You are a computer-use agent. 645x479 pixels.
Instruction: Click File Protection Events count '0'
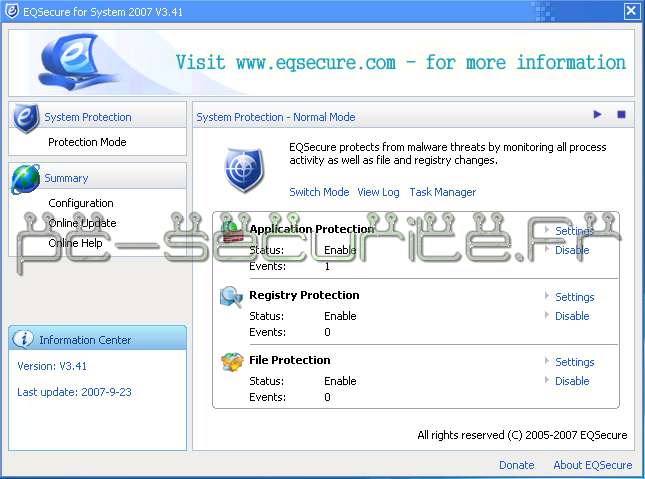pos(327,397)
